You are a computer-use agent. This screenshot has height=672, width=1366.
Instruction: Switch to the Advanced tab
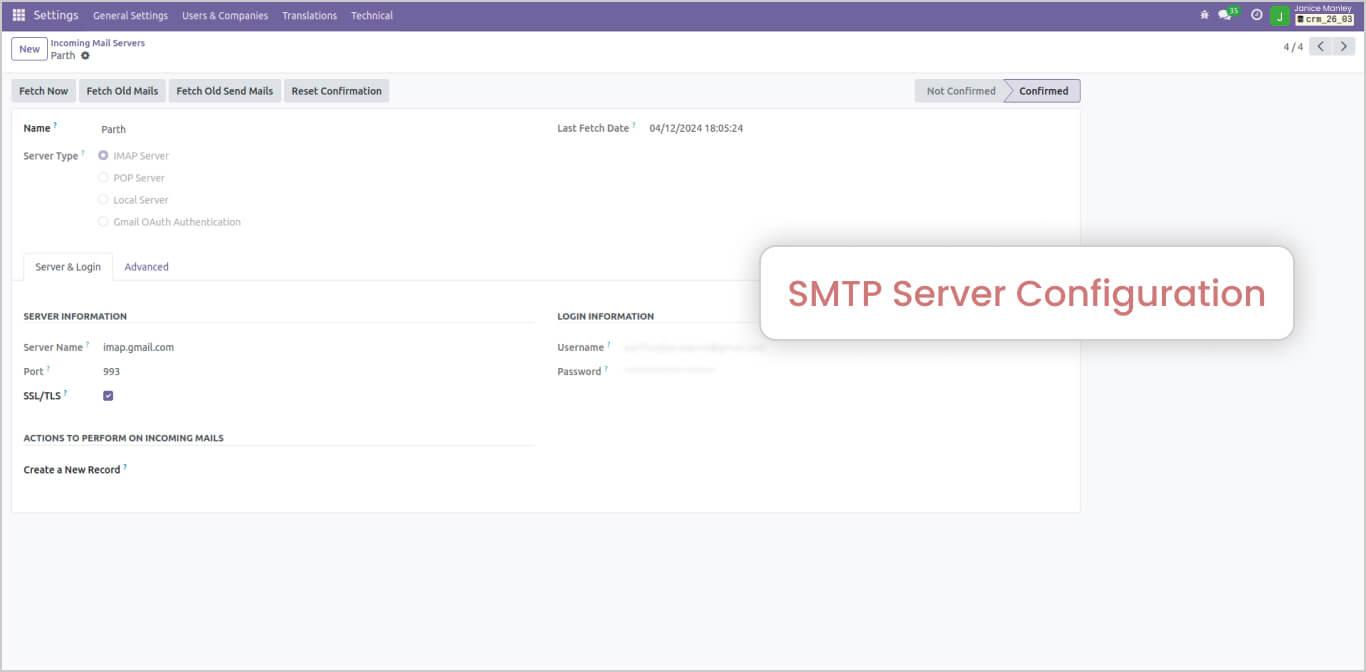[x=146, y=266]
